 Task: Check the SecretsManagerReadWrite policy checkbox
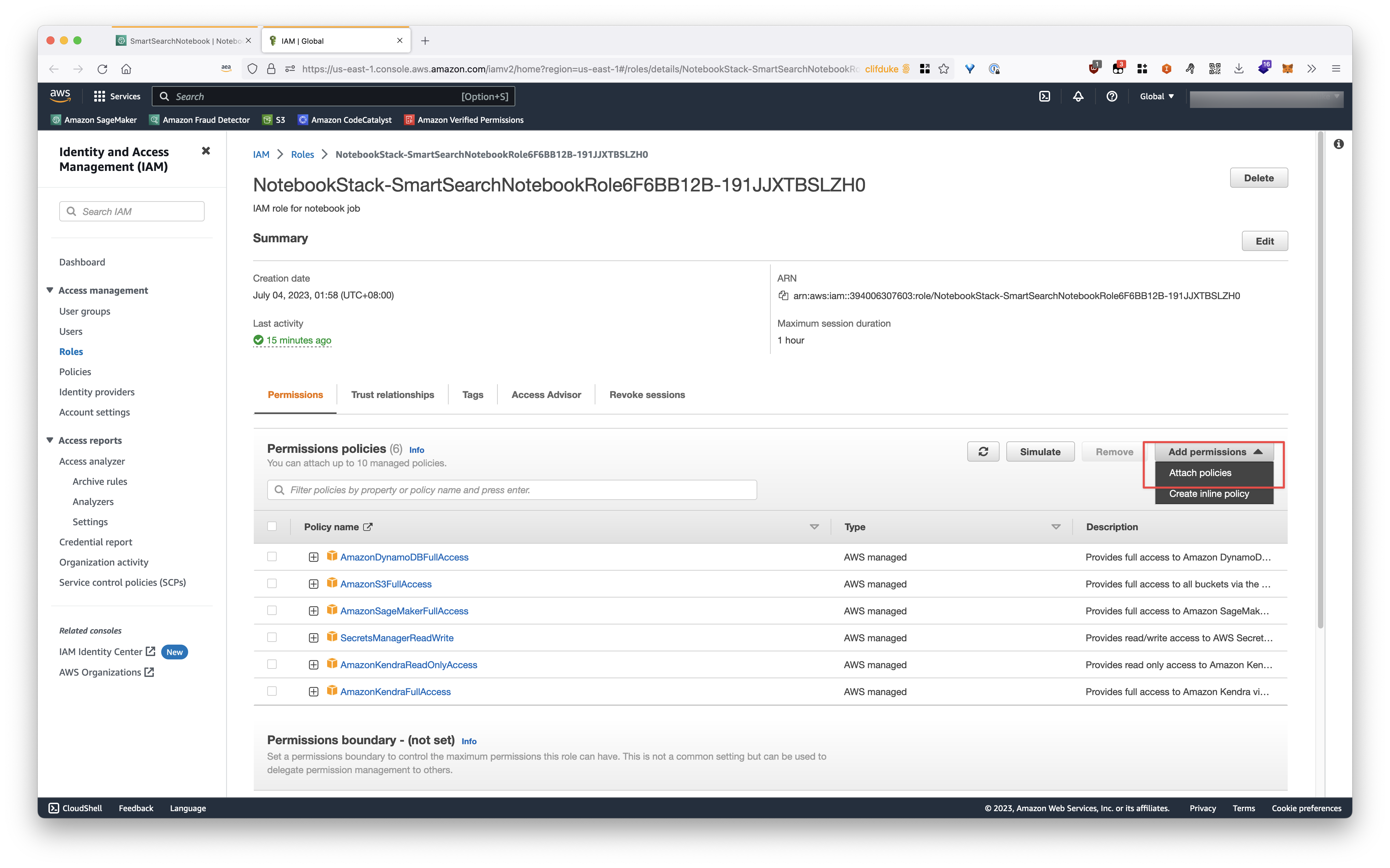click(x=272, y=637)
